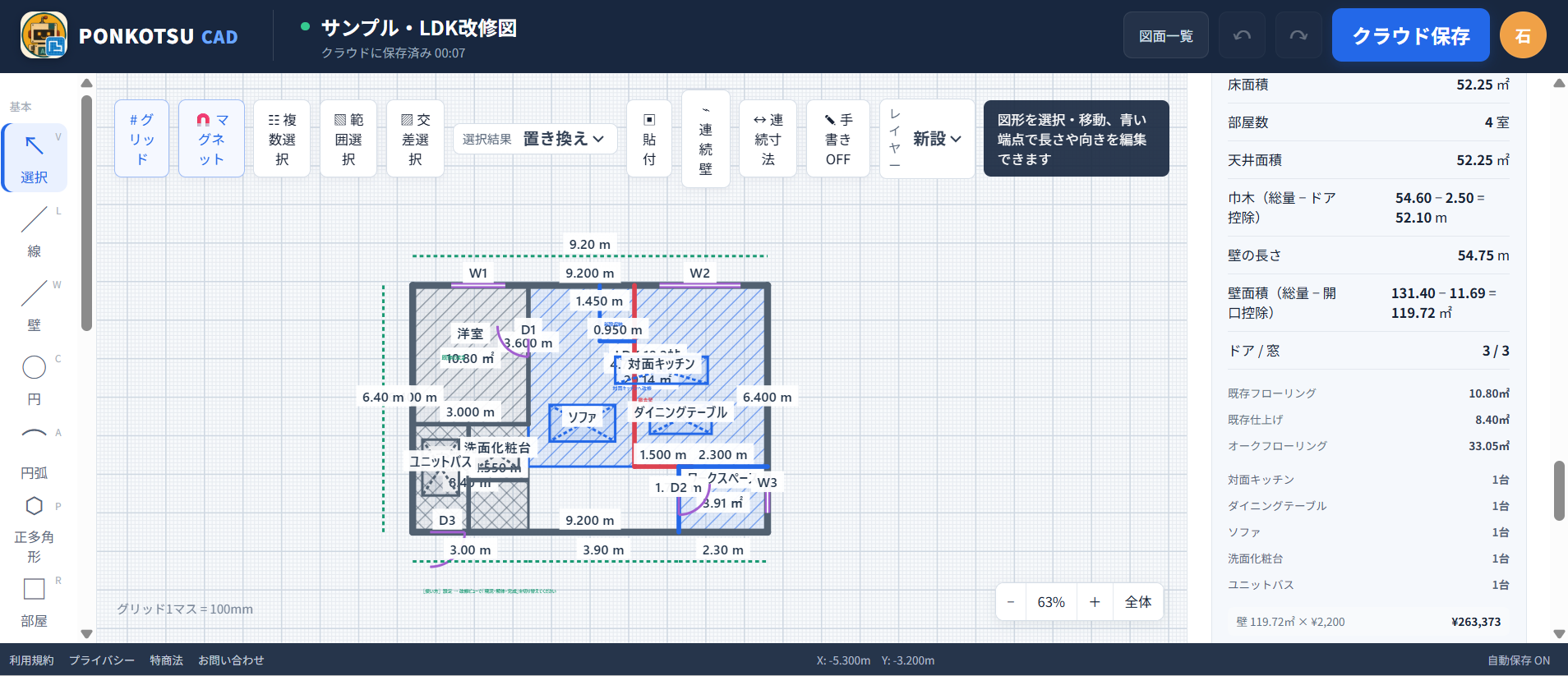
Task: Open the プライバシー link
Action: point(102,660)
